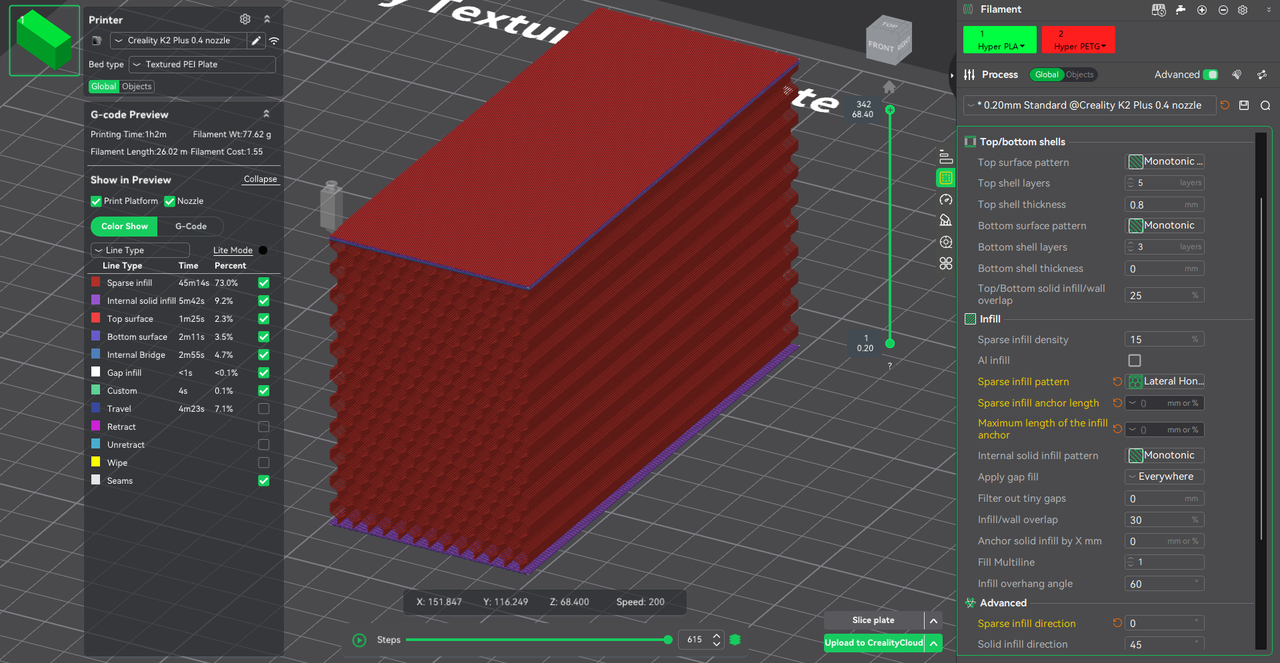Open printer settings gear icon
Viewport: 1280px width, 663px height.
[245, 19]
